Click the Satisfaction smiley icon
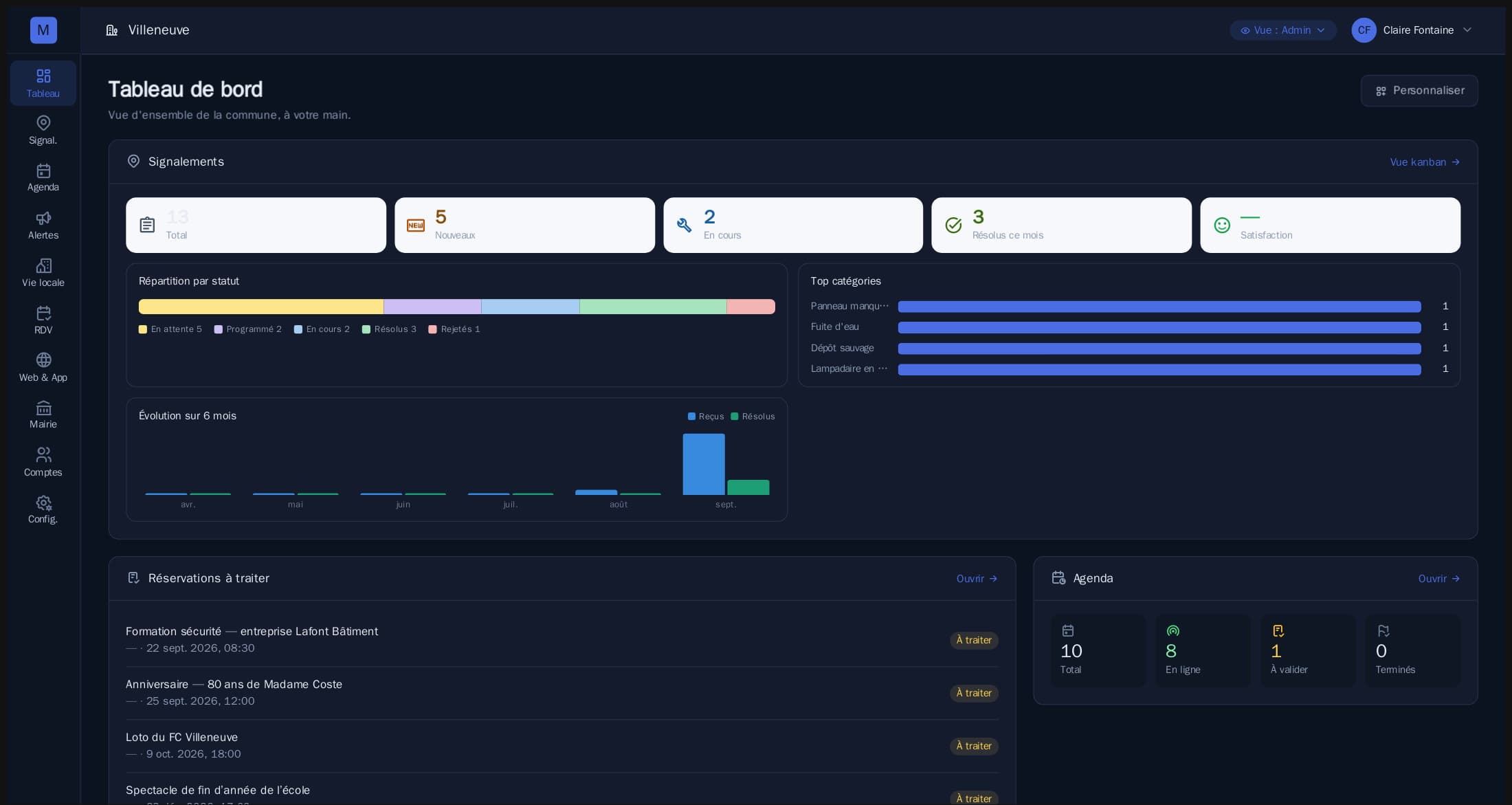Viewport: 1512px width, 805px height. click(x=1222, y=225)
